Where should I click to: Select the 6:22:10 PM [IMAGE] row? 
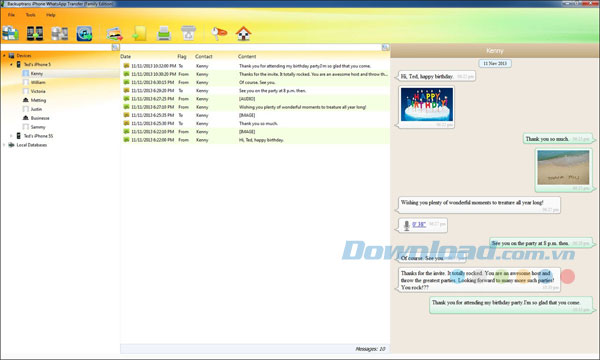pyautogui.click(x=255, y=132)
